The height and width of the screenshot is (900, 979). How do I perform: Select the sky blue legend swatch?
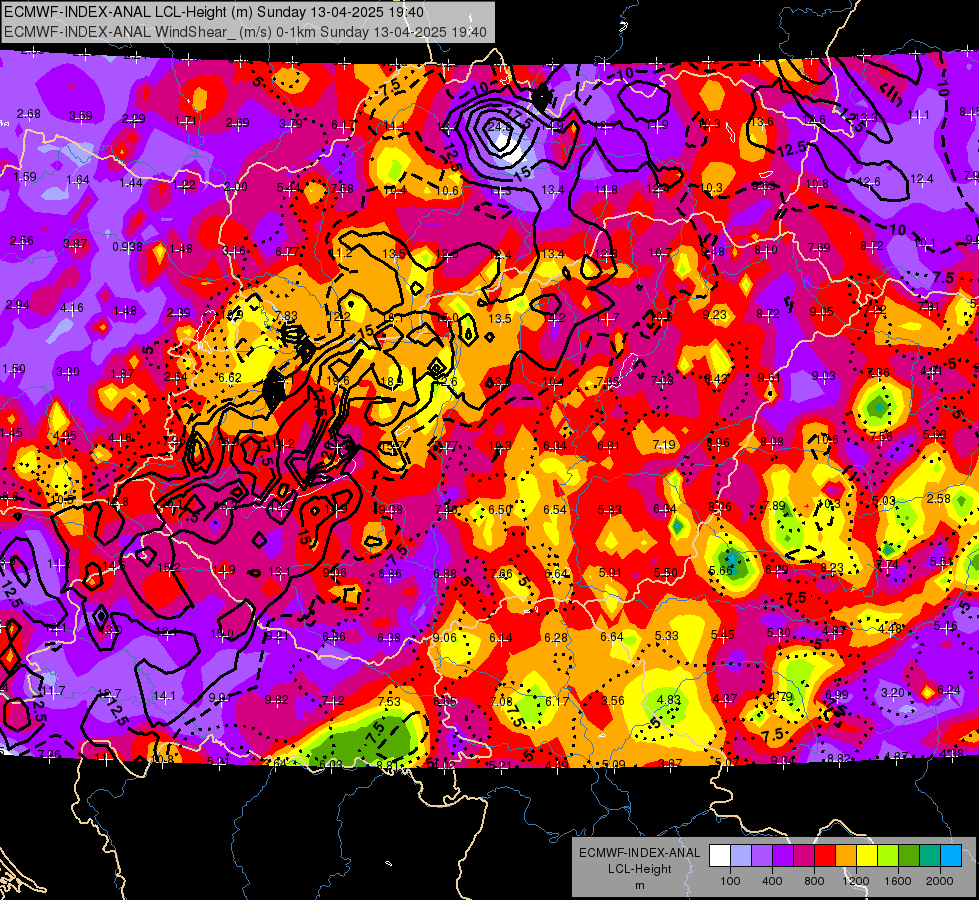951,856
